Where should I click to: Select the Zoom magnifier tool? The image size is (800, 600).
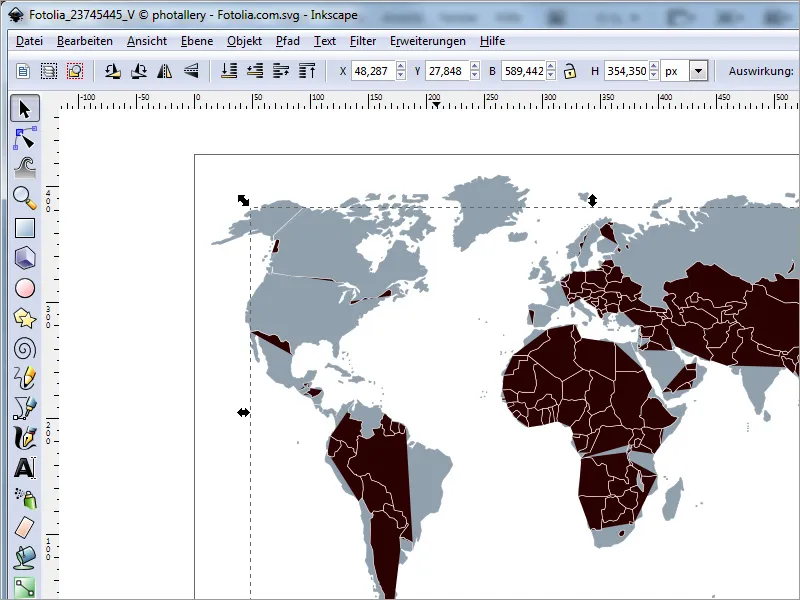24,198
